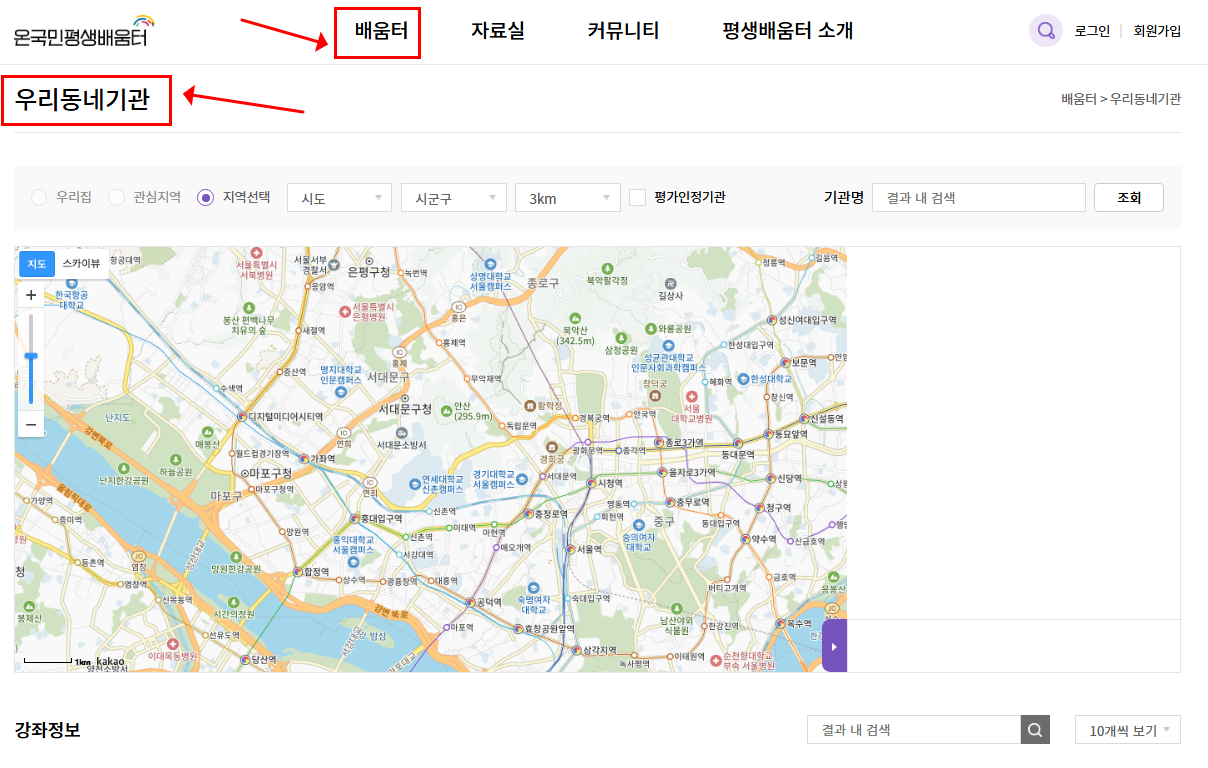Viewport: 1208px width, 768px height.
Task: Switch map to 지도 view
Action: [37, 264]
